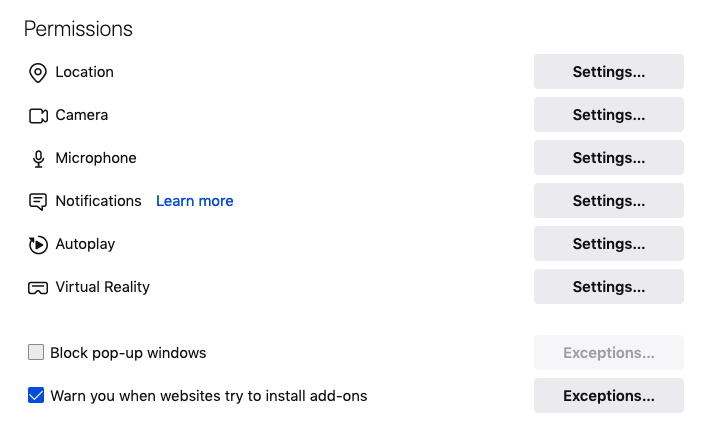Open Virtual Reality permission Settings

pyautogui.click(x=608, y=287)
